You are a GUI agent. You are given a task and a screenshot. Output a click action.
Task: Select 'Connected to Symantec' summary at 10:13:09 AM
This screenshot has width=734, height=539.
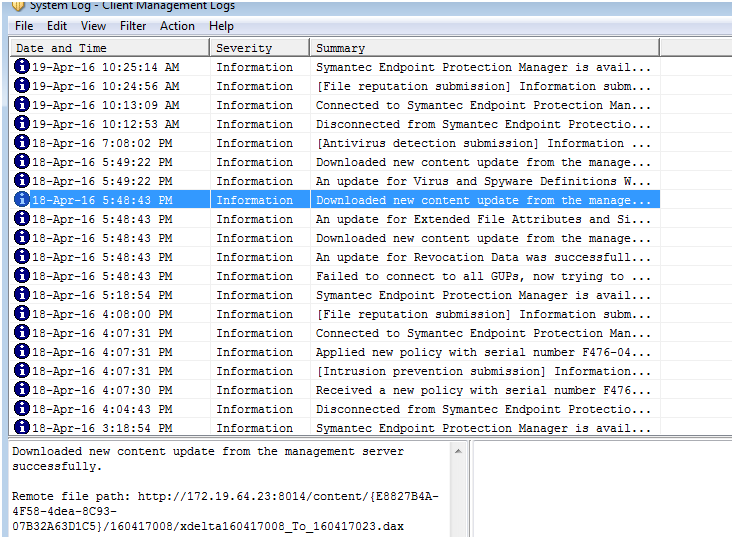pyautogui.click(x=483, y=105)
